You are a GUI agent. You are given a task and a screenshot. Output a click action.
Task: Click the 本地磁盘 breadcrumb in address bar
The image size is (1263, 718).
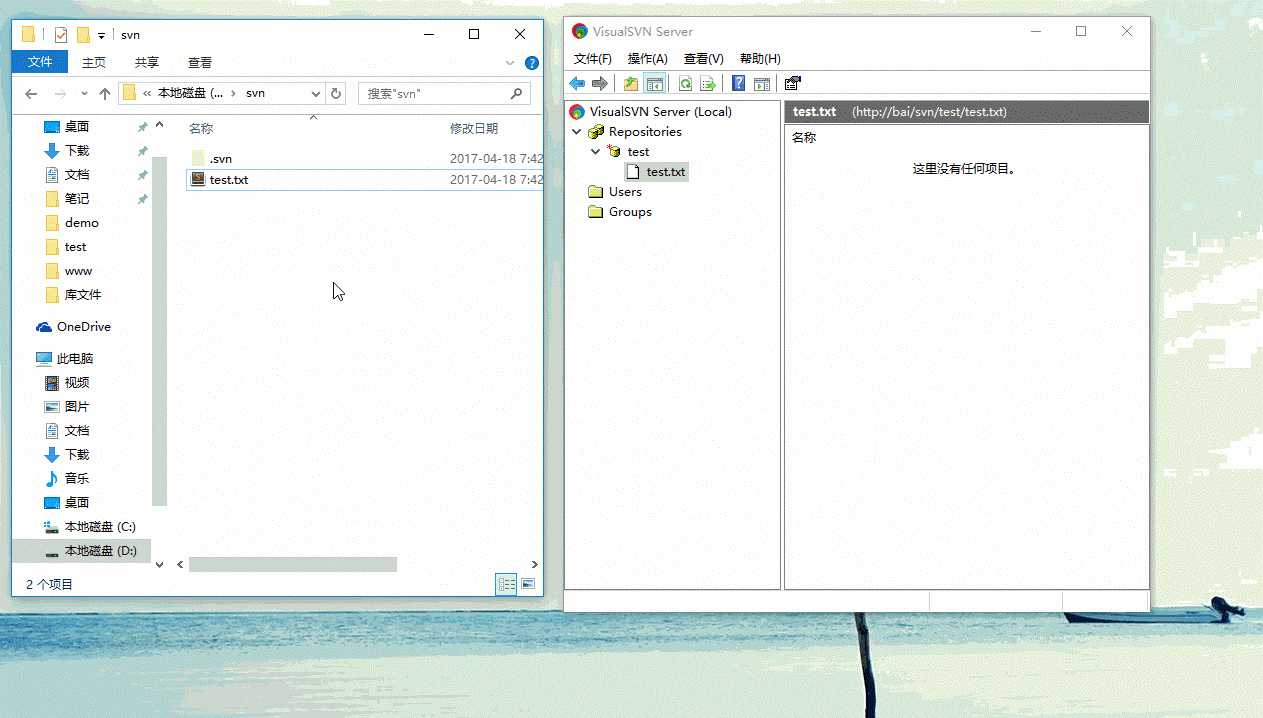pos(190,94)
